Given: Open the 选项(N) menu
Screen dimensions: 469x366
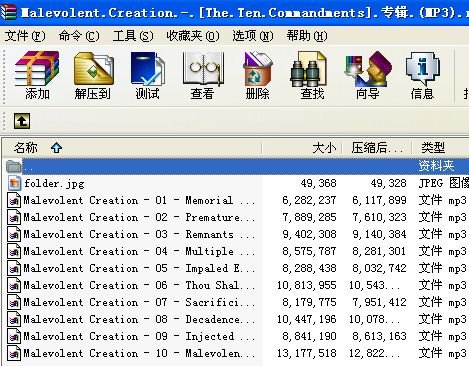Looking at the screenshot, I should [253, 36].
